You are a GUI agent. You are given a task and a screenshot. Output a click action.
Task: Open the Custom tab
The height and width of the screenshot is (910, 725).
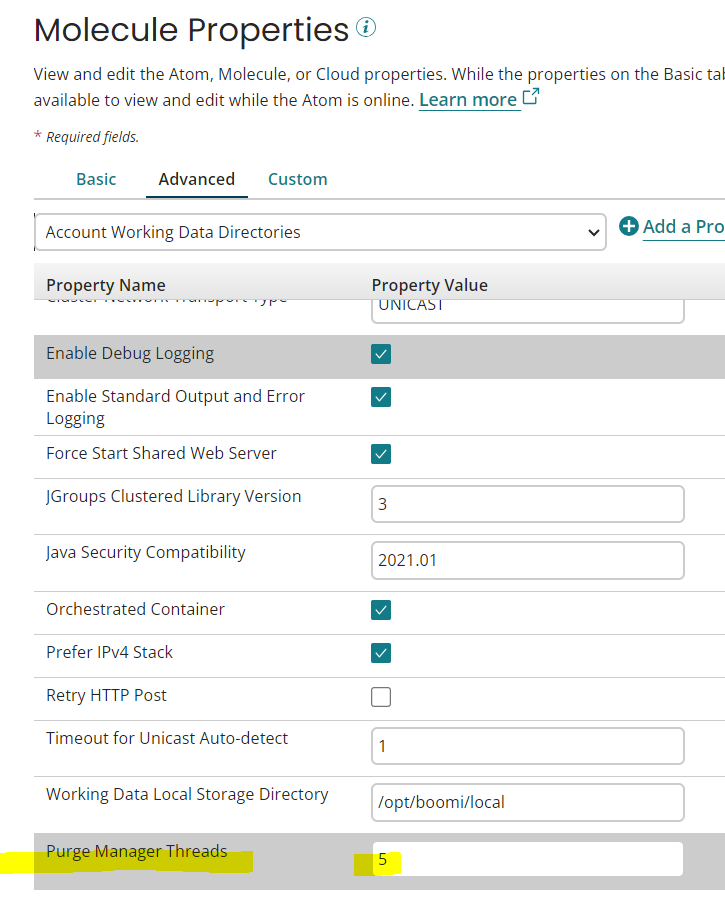coord(297,179)
